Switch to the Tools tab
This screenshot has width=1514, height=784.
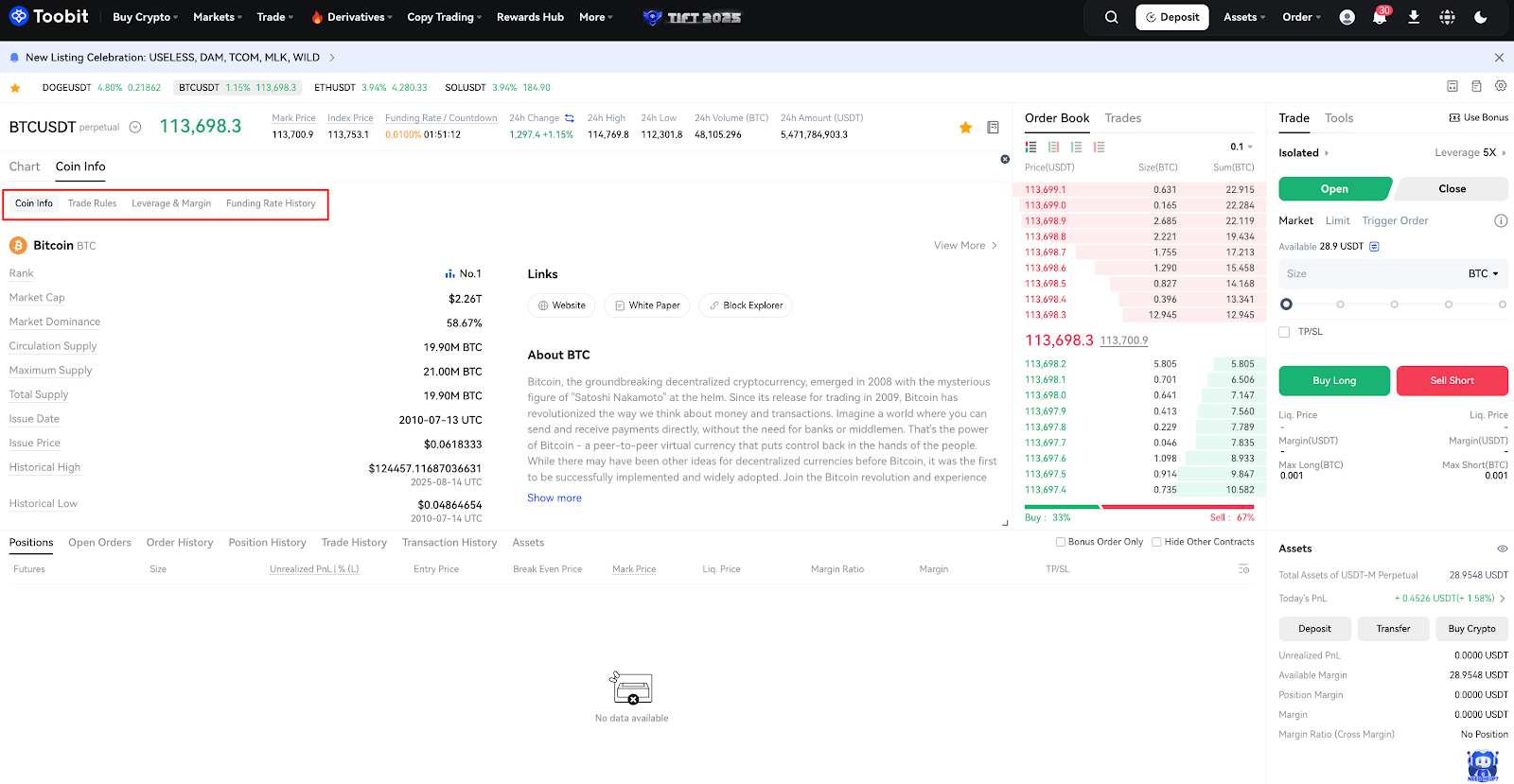(1339, 118)
